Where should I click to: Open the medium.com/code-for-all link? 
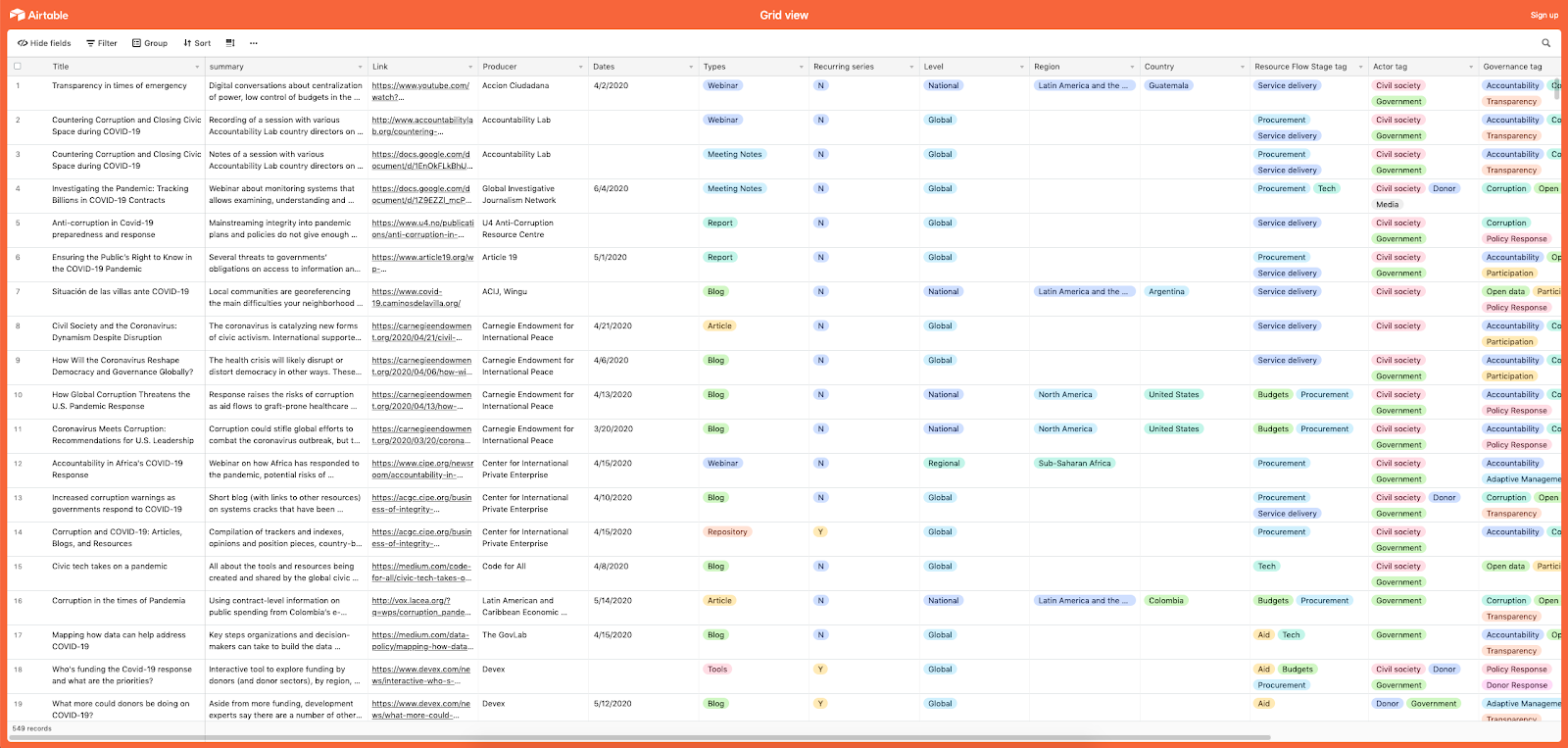click(421, 572)
